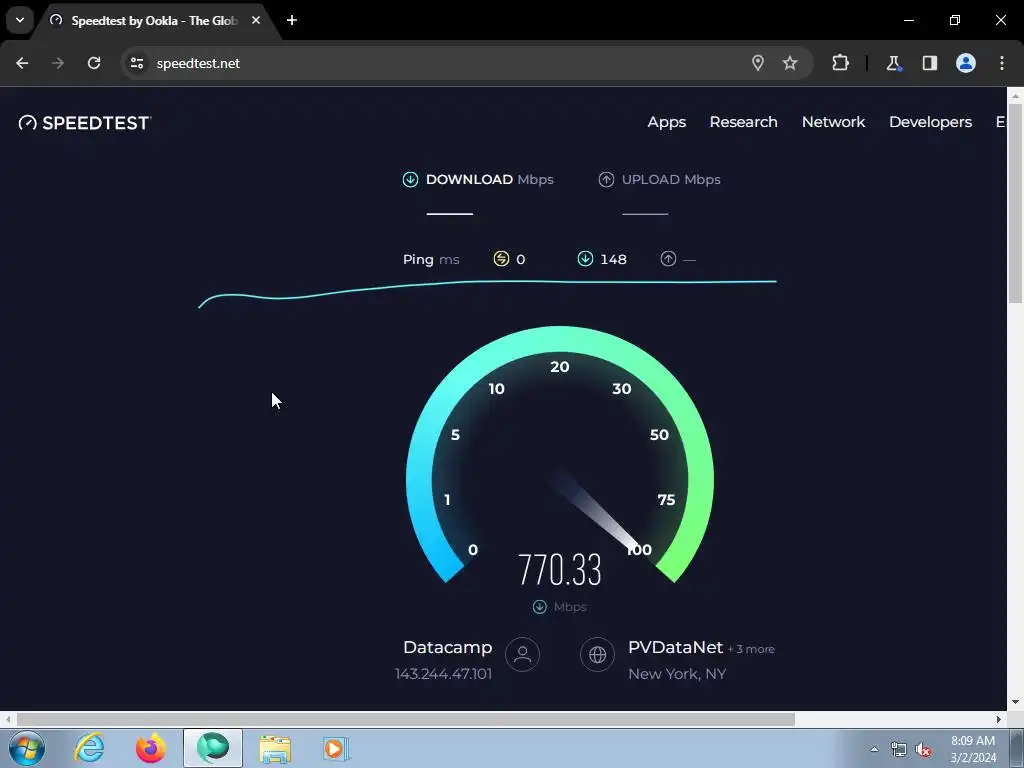Click the network tray icon
The height and width of the screenshot is (768, 1024).
[899, 750]
